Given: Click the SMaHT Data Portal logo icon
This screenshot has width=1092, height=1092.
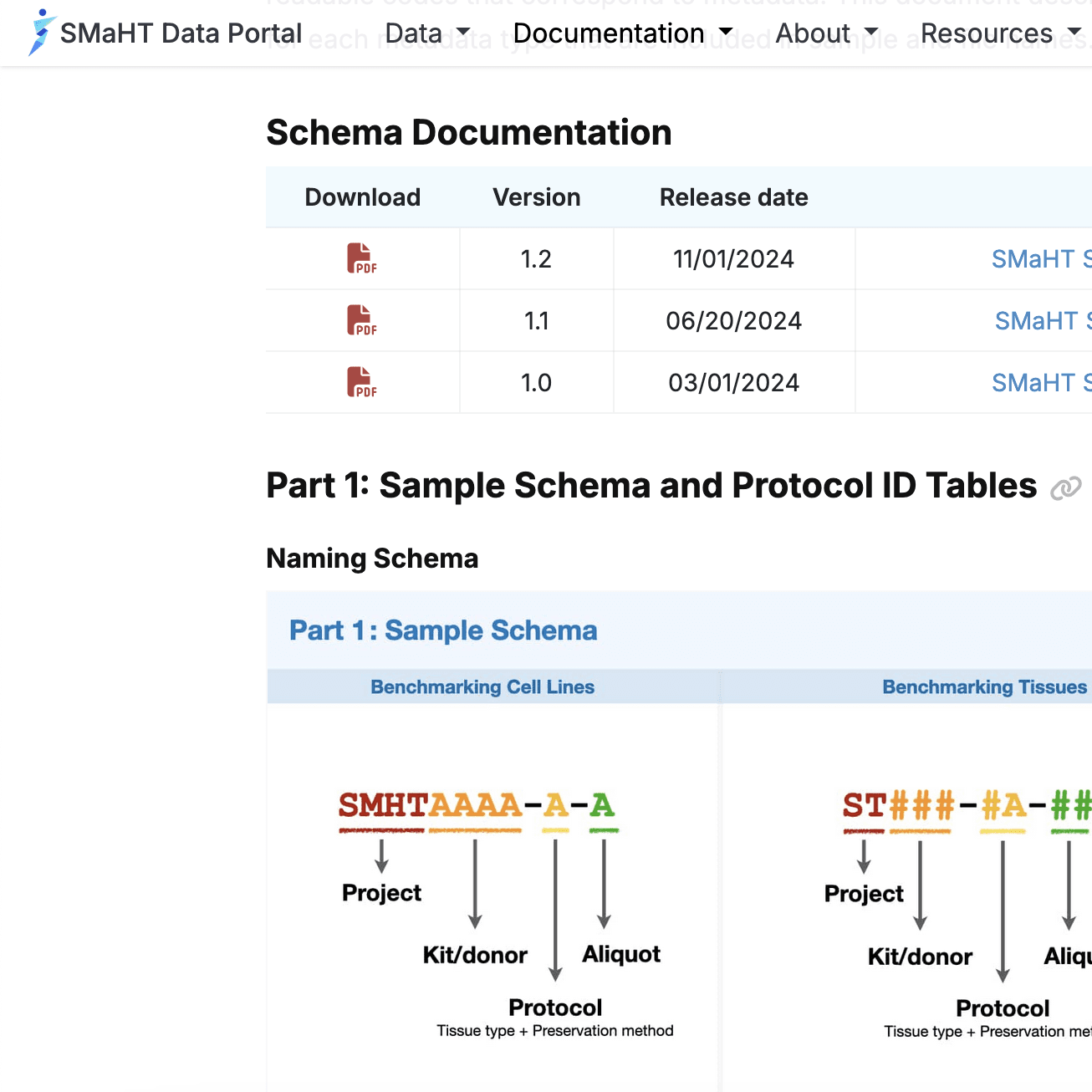Looking at the screenshot, I should click(41, 33).
